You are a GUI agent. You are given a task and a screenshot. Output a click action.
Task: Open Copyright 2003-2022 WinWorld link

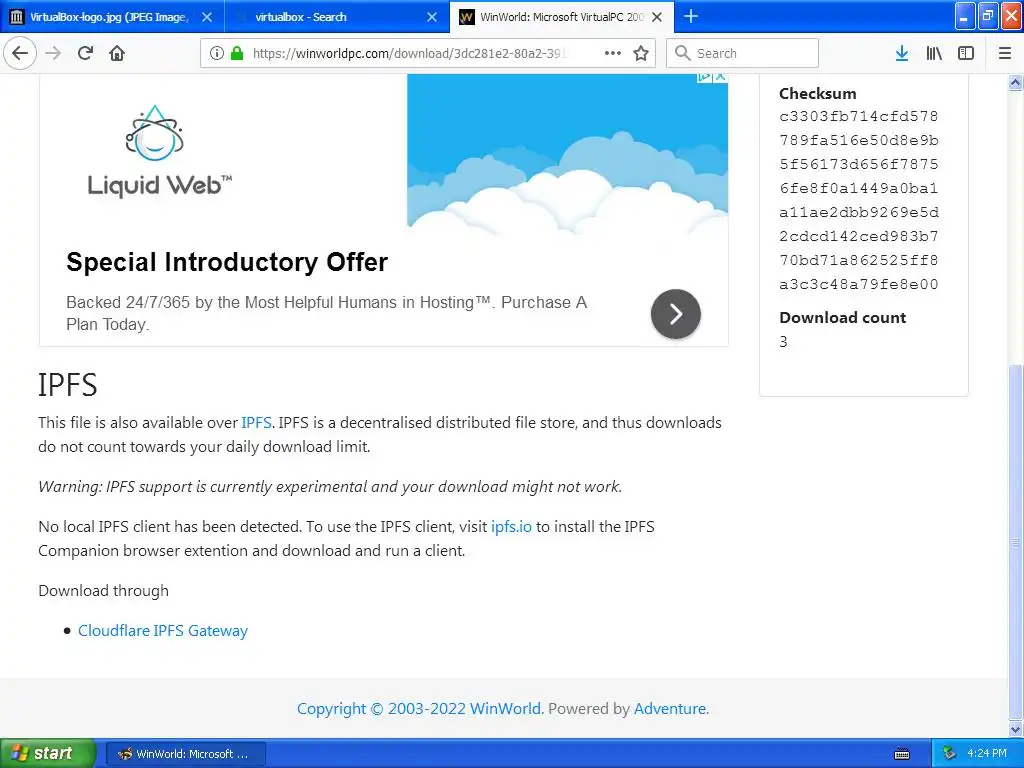tap(419, 709)
